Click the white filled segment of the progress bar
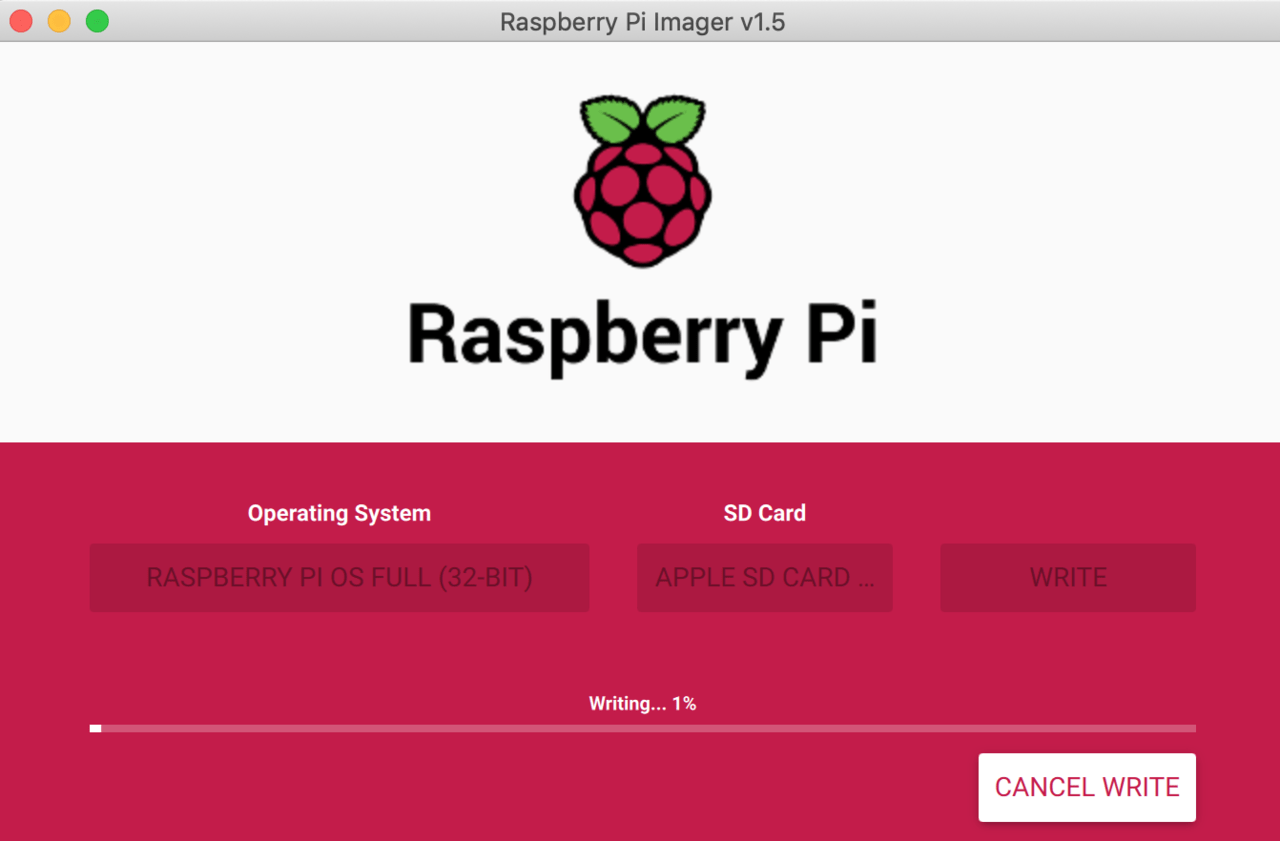This screenshot has height=841, width=1280. click(x=95, y=729)
